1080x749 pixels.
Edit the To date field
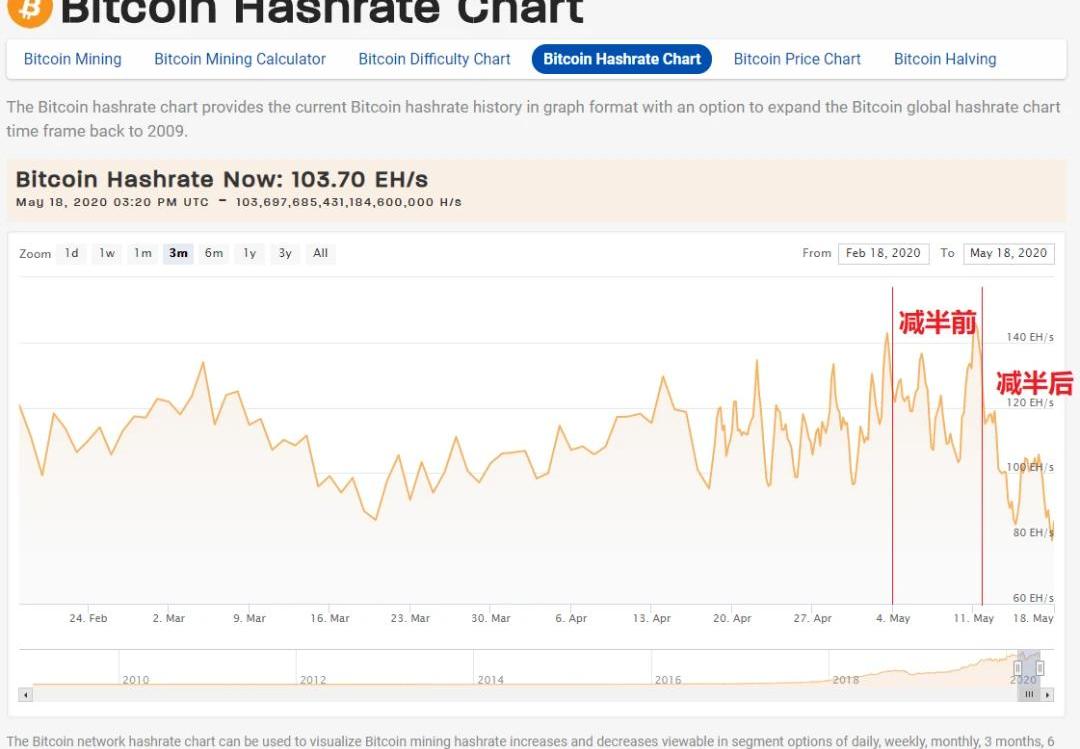[1008, 254]
